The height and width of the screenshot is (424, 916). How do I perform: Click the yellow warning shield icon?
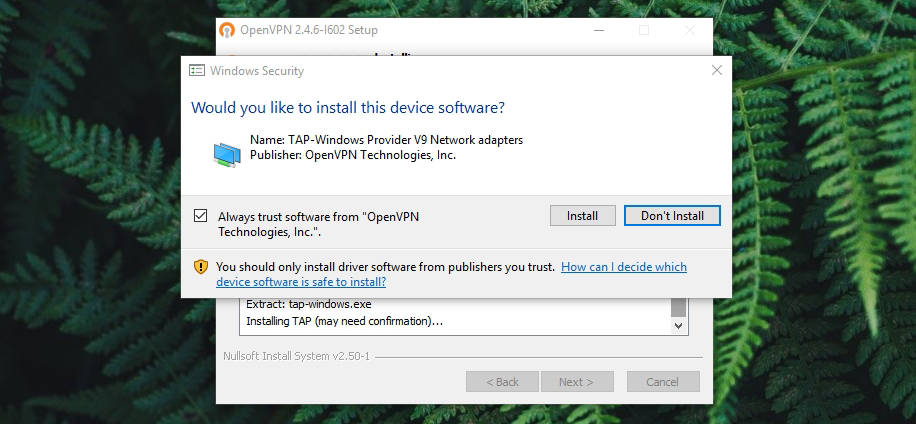coord(201,267)
